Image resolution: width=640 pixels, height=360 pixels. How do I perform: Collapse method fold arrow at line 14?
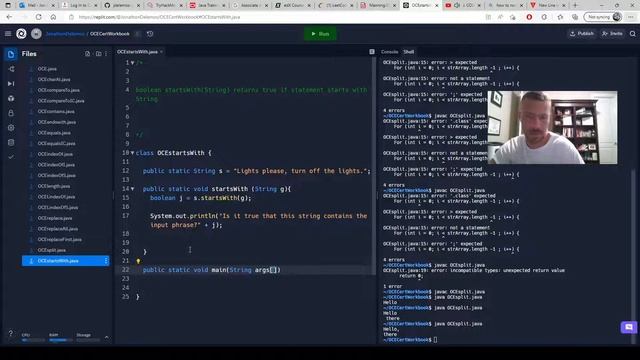pos(132,189)
